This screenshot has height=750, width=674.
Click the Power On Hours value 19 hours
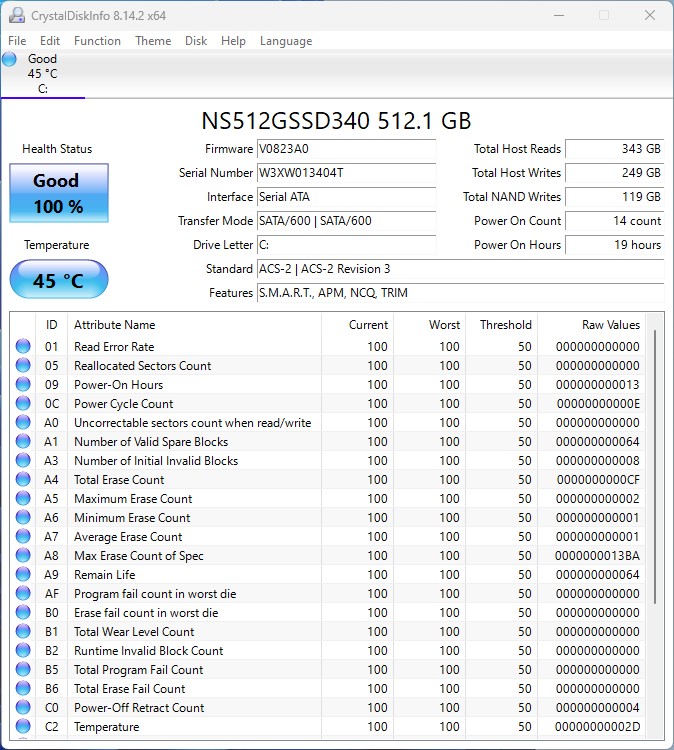615,245
